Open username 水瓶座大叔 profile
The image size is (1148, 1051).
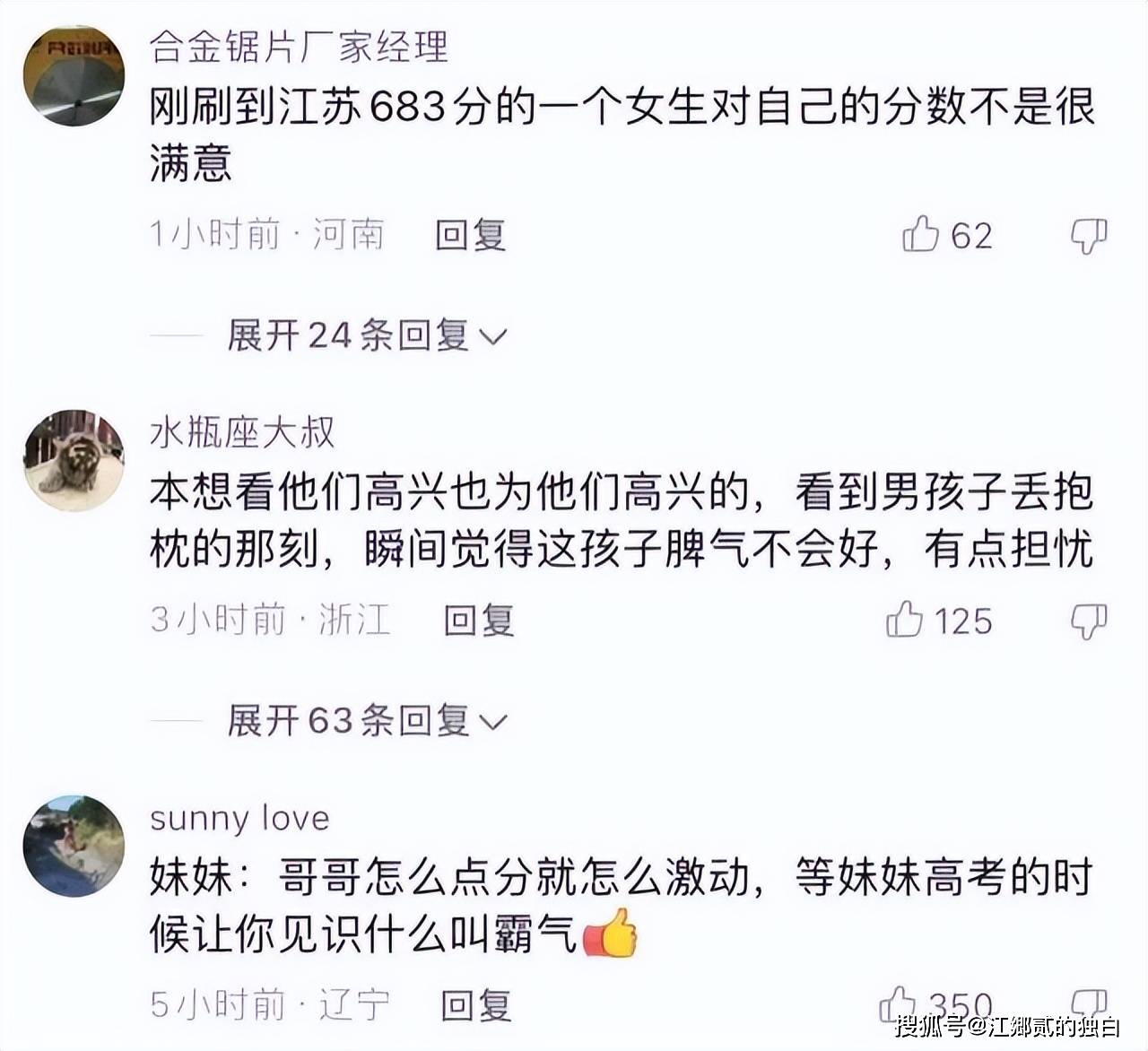[x=242, y=433]
